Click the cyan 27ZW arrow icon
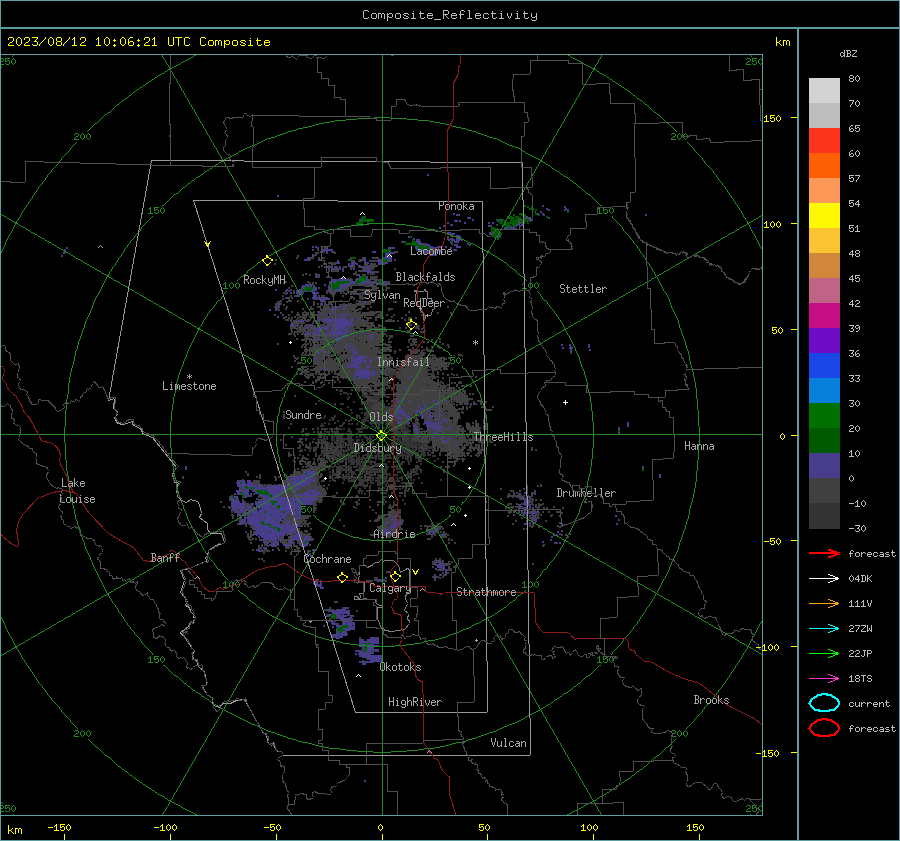Image resolution: width=900 pixels, height=841 pixels. tap(824, 629)
